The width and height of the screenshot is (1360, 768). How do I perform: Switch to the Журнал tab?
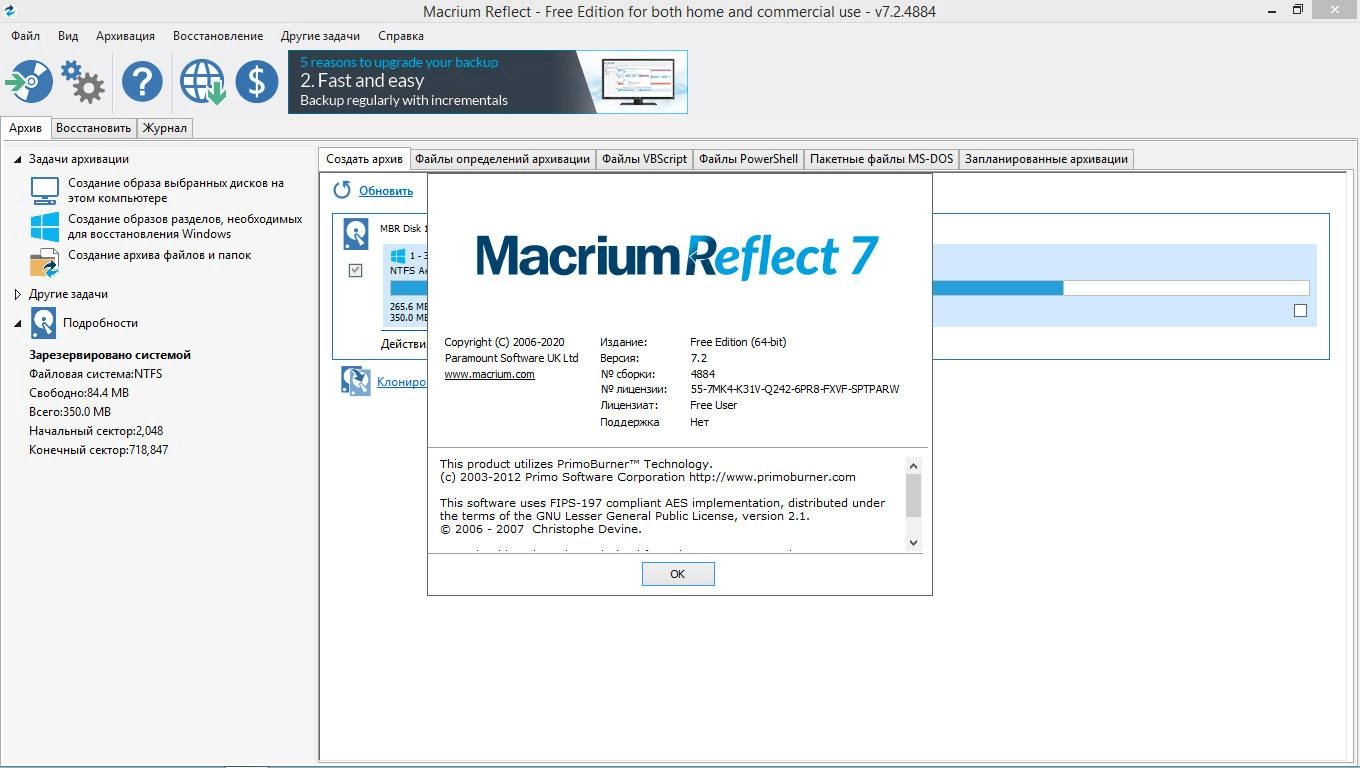[x=164, y=128]
